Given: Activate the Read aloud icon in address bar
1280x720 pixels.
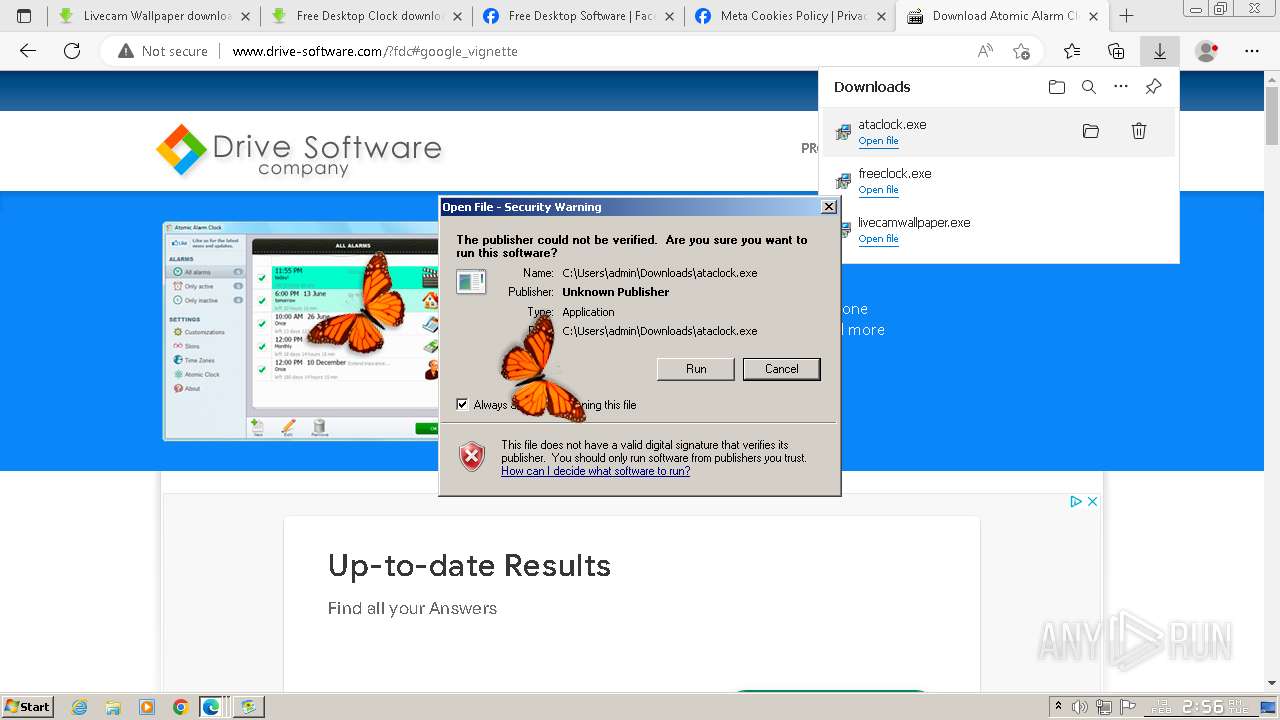Looking at the screenshot, I should pos(985,51).
